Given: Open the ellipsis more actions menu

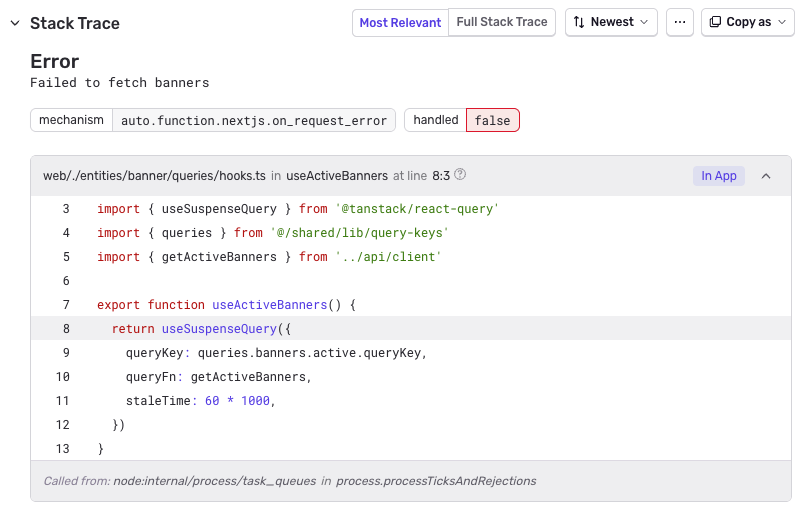Looking at the screenshot, I should click(680, 22).
